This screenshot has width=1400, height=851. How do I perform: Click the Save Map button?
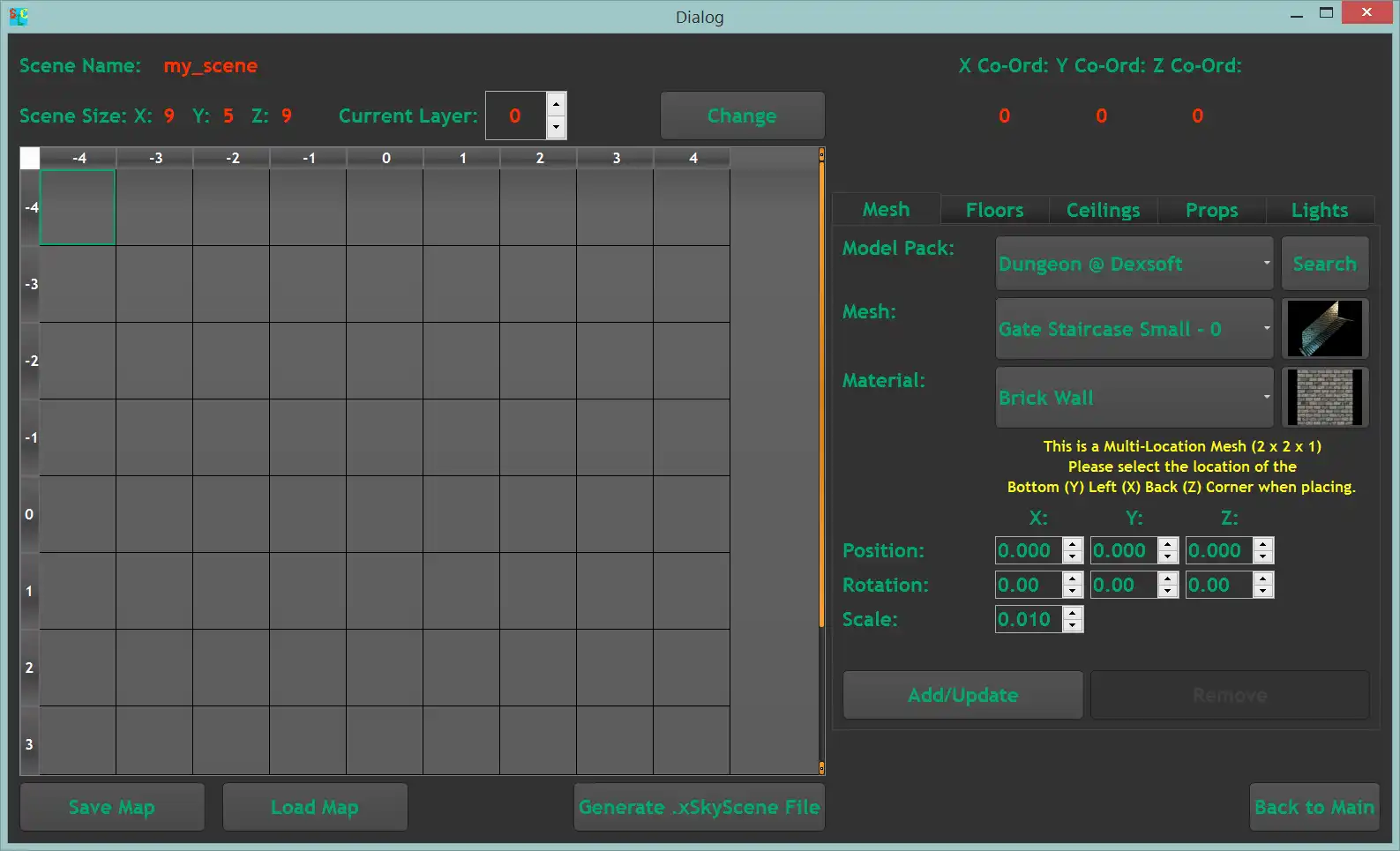(x=112, y=807)
